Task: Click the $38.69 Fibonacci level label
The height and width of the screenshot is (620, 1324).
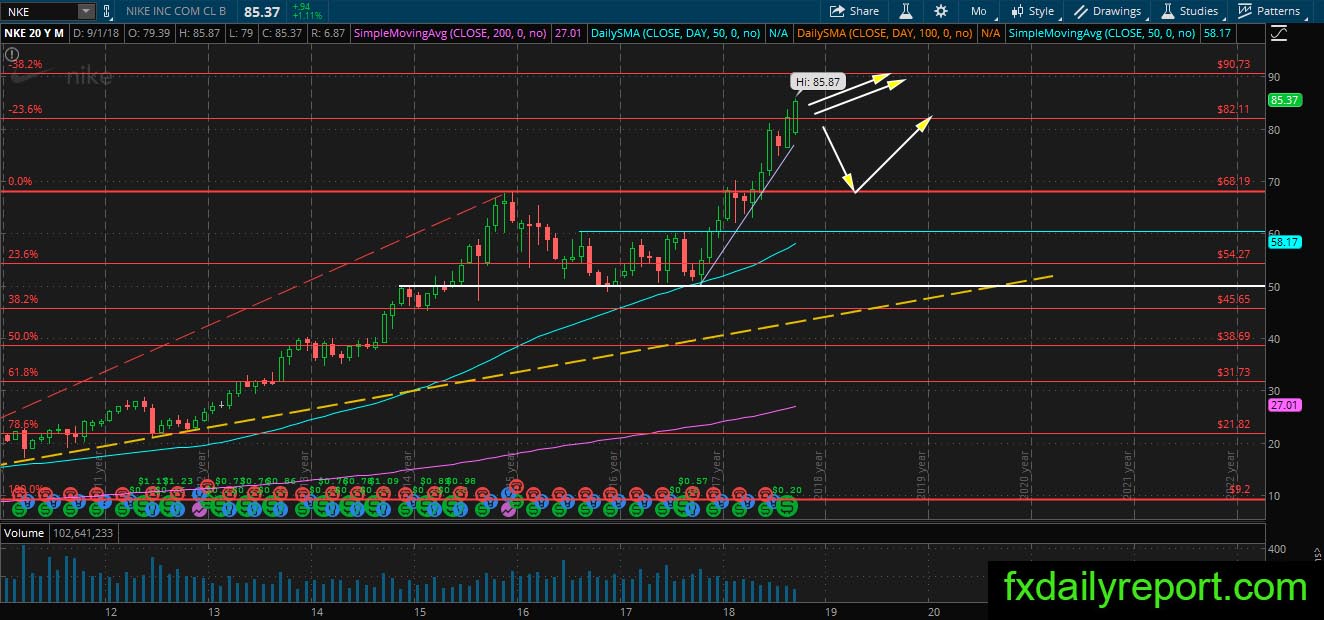Action: (1234, 337)
